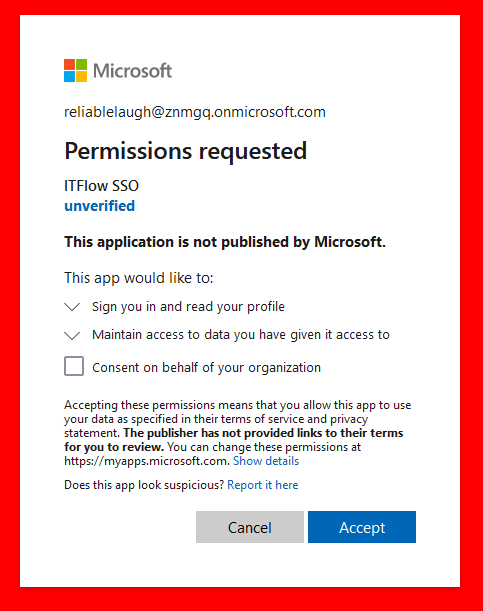The image size is (483, 611).
Task: Click the 'Consent on behalf of your organization' label
Action: coord(206,367)
